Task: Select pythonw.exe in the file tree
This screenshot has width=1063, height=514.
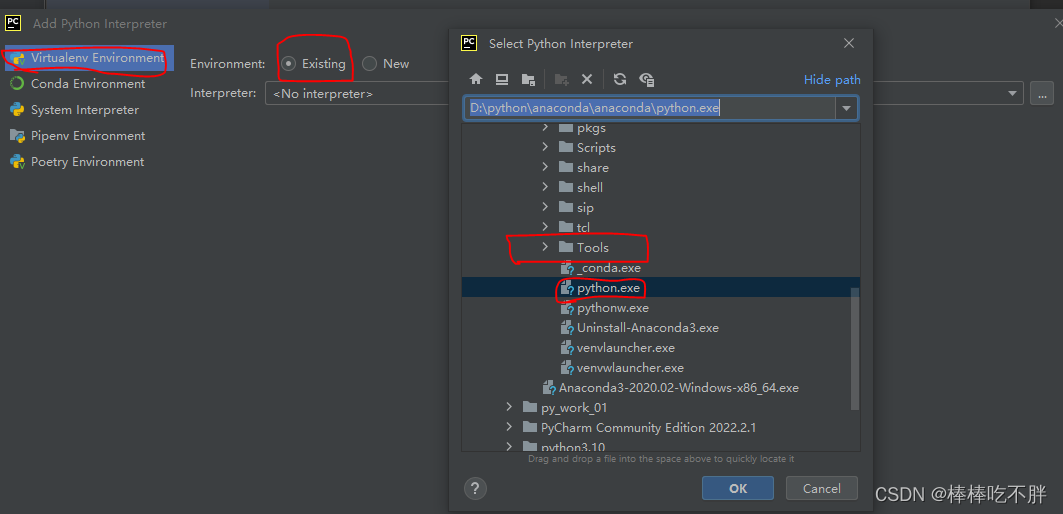Action: coord(613,308)
